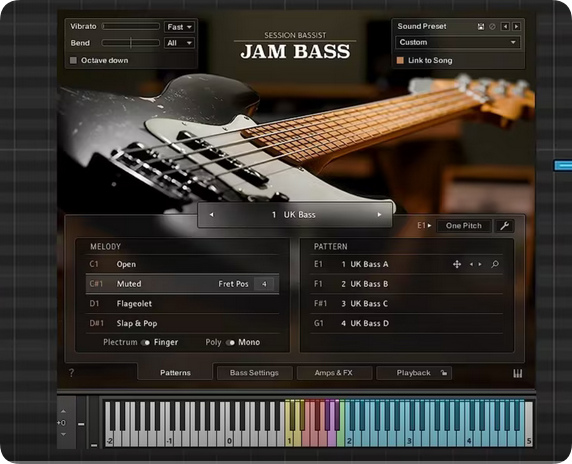Viewport: 572px width, 464px height.
Task: Open the Custom sound preset dropdown
Action: pos(457,42)
